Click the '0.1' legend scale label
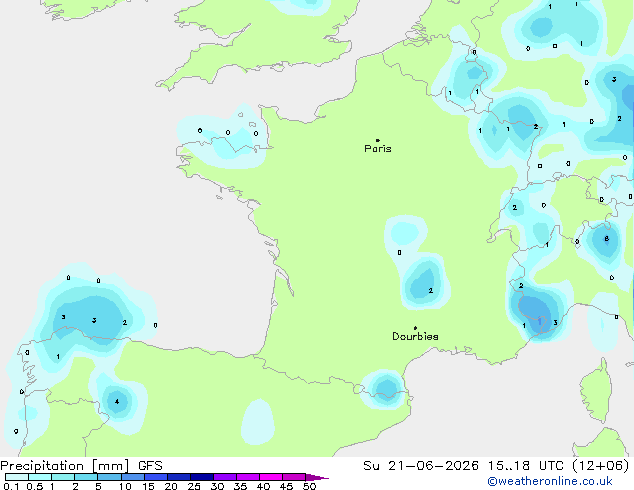Viewport: 634px width, 490px height. pyautogui.click(x=10, y=486)
